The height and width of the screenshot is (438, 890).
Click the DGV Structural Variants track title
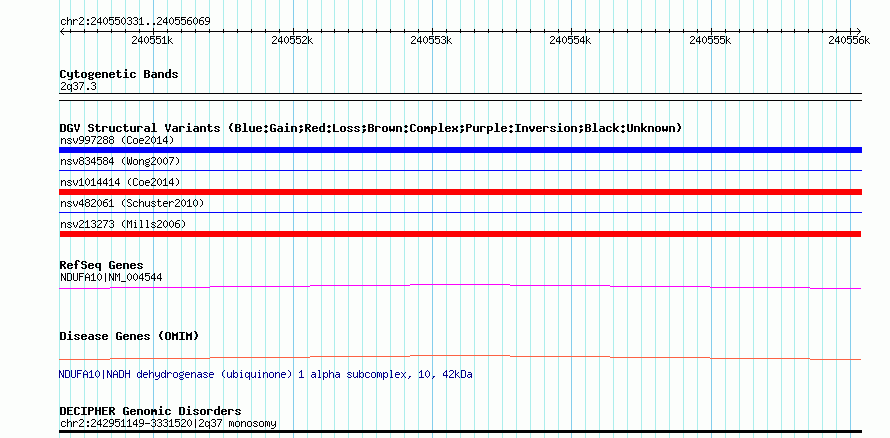pyautogui.click(x=371, y=128)
